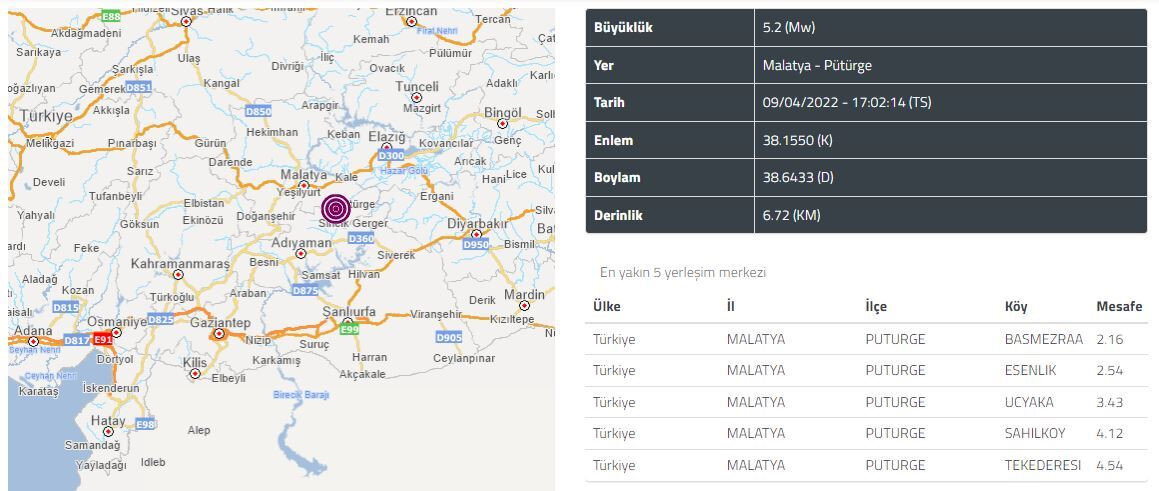The height and width of the screenshot is (491, 1159).
Task: Click the Büyüklük 5.2 (Mw) value
Action: pyautogui.click(x=788, y=28)
